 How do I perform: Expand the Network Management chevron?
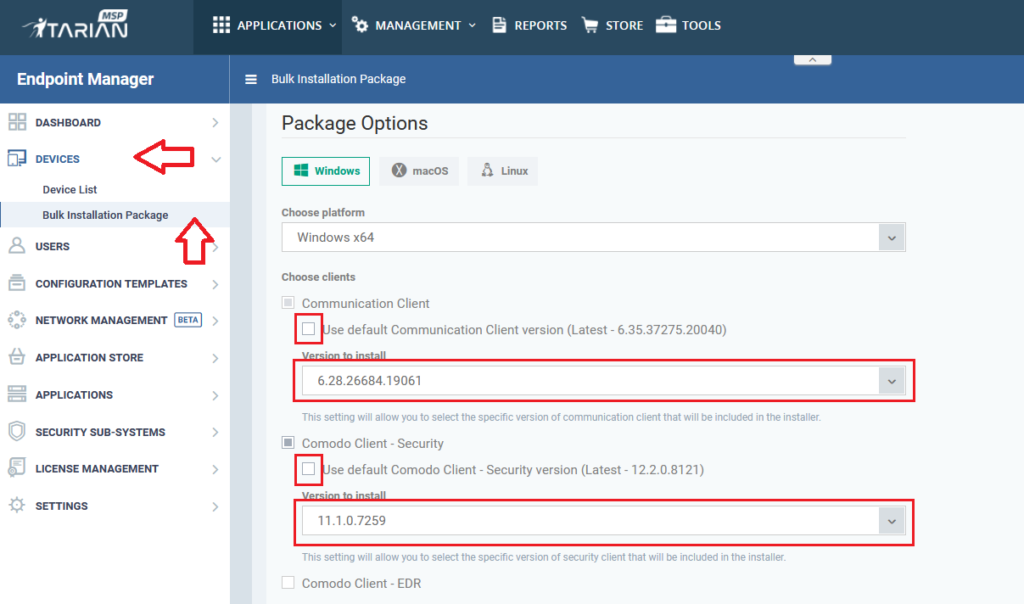[216, 321]
